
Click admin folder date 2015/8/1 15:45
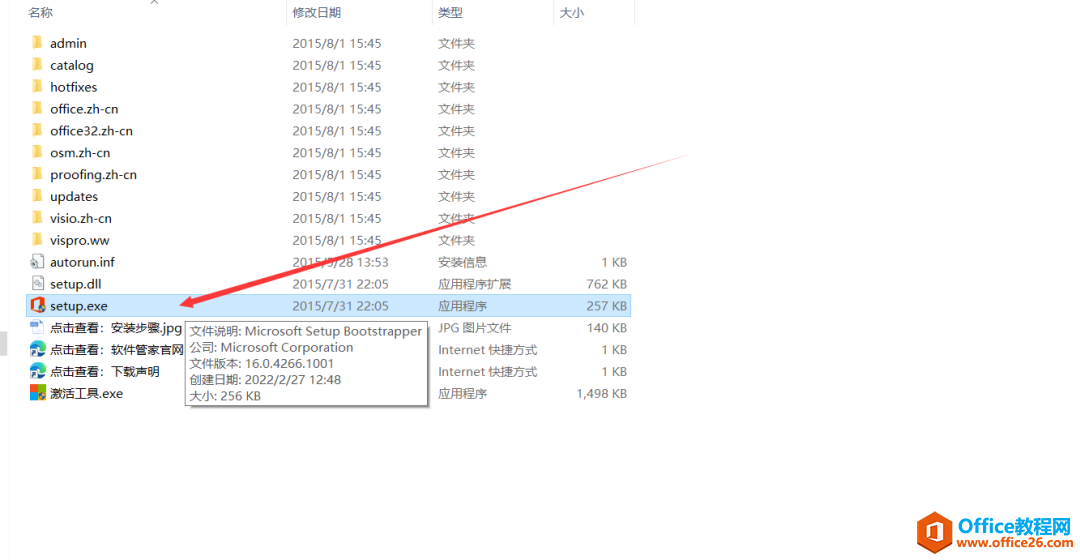(337, 43)
